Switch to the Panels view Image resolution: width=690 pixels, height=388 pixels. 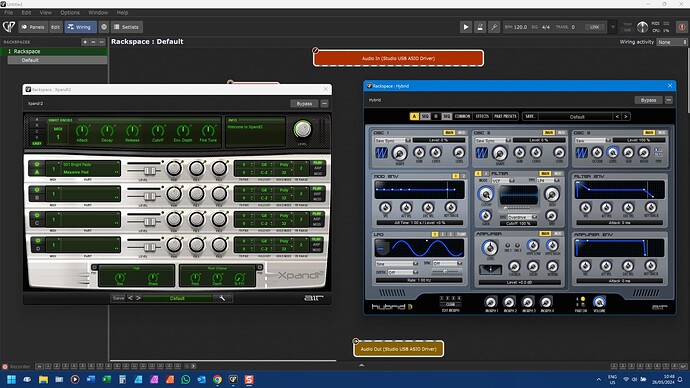coord(33,27)
